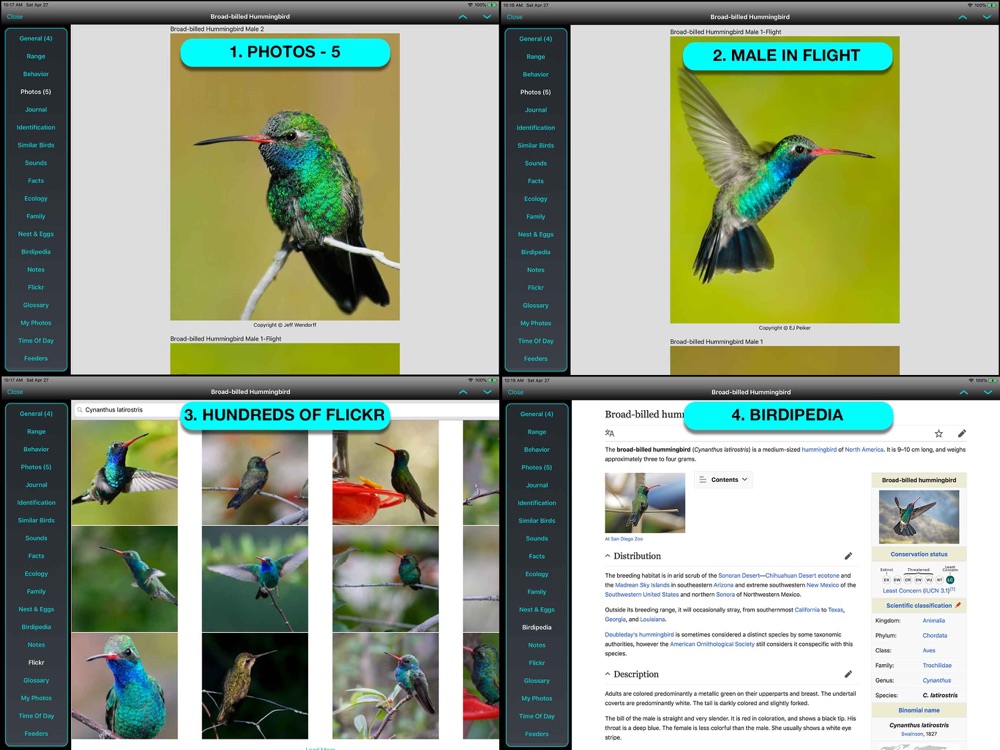The image size is (1000, 750).
Task: Collapse the Distribution section heading
Action: (633, 556)
